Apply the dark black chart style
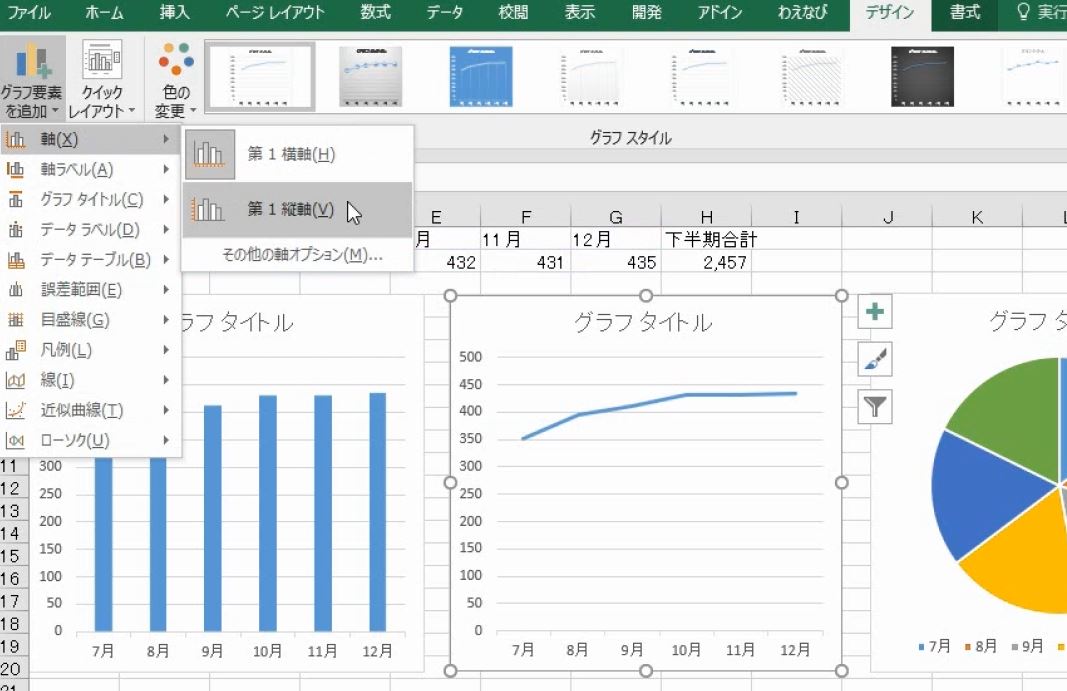This screenshot has height=691, width=1067. point(922,76)
